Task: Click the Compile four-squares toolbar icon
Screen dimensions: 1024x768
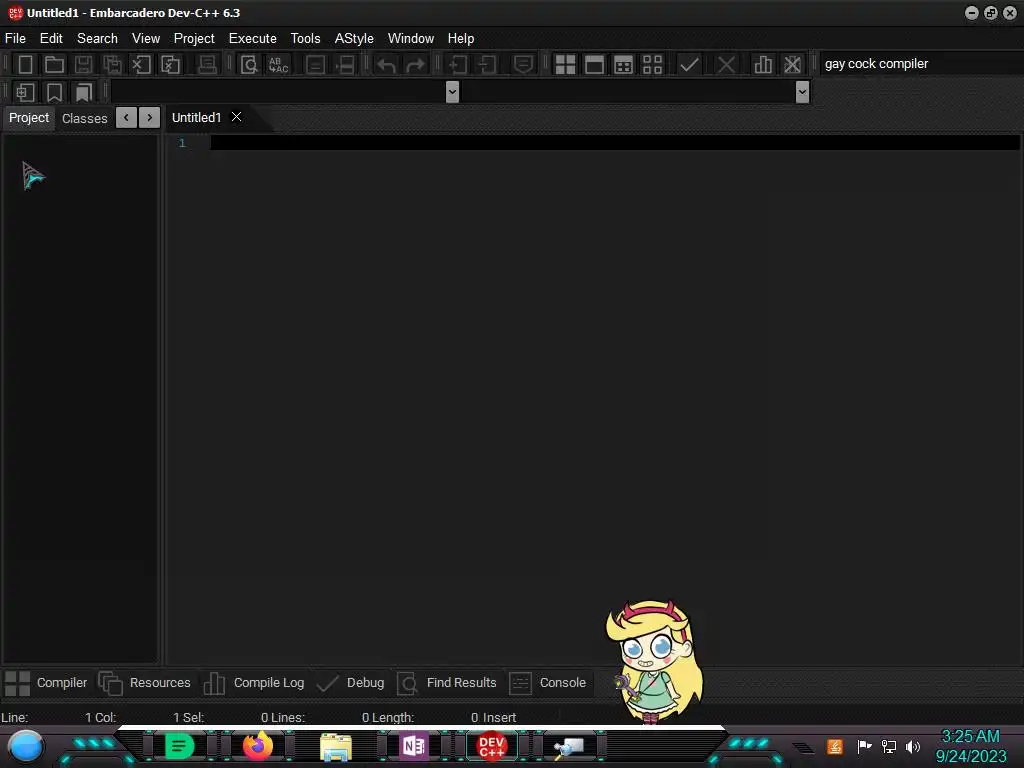Action: (x=565, y=64)
